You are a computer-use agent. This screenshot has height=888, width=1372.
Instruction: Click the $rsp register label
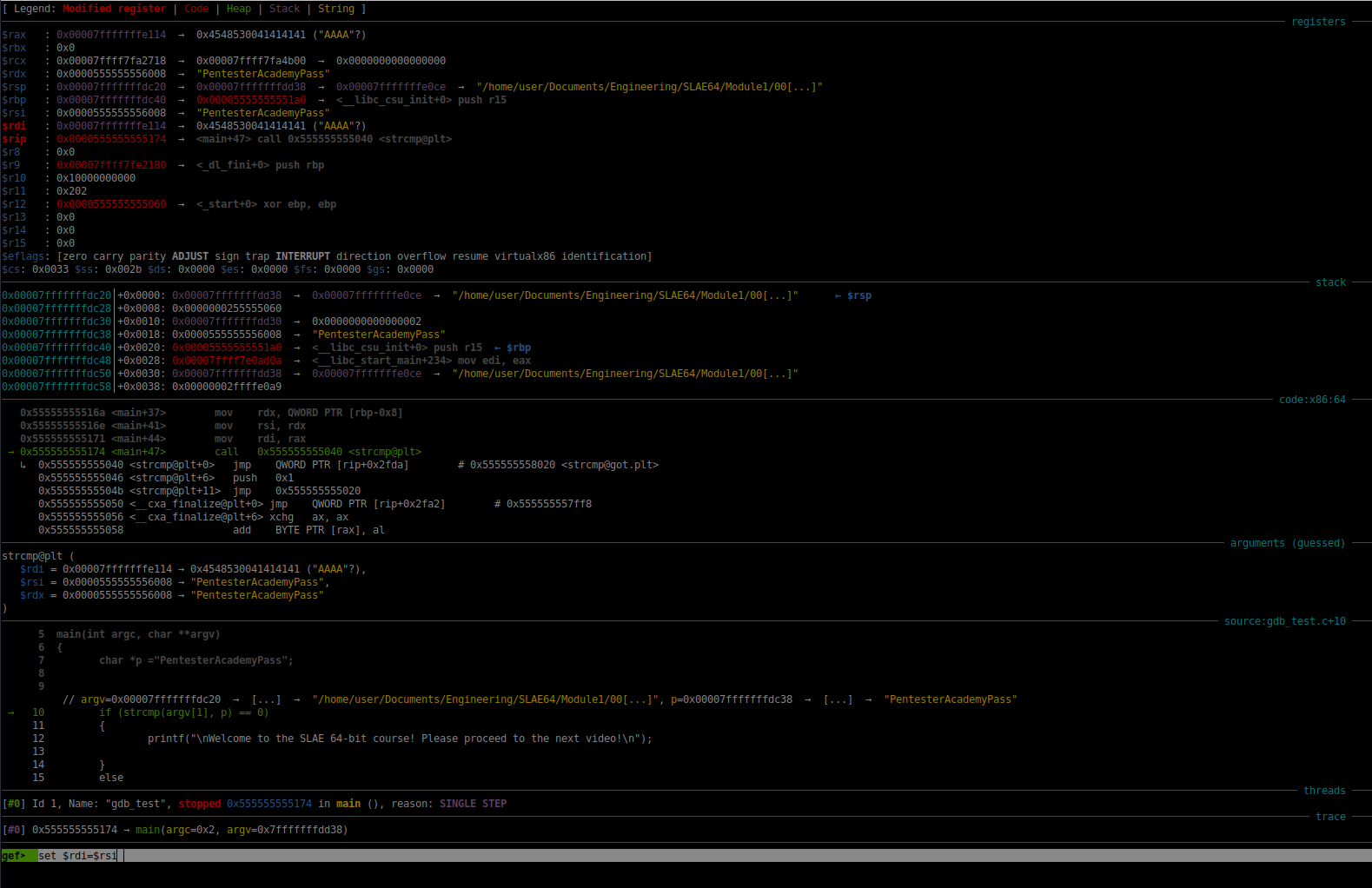point(14,87)
